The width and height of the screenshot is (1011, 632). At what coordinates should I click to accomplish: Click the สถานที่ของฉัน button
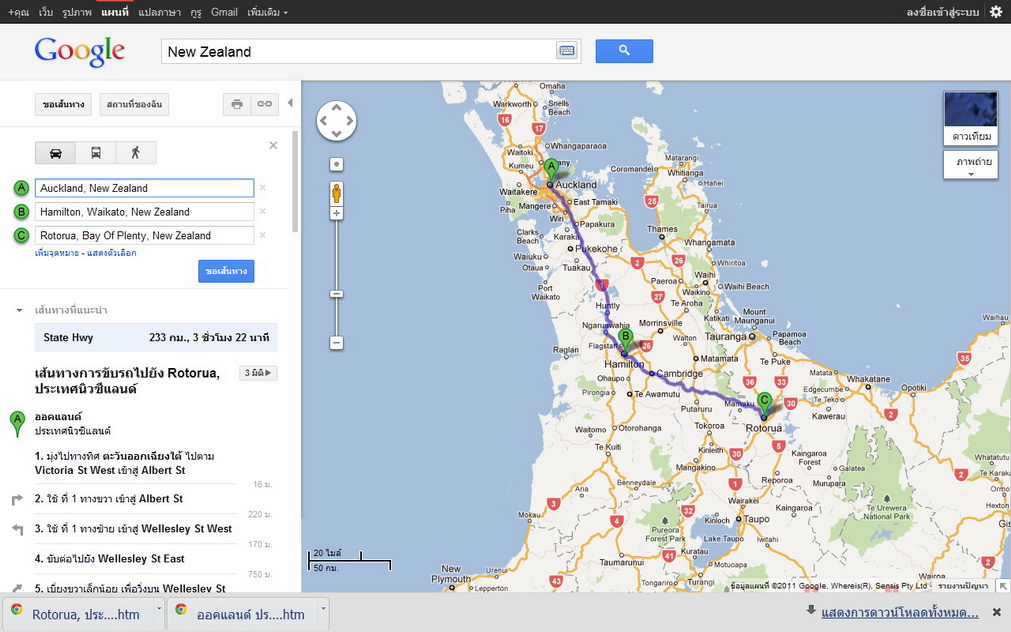coord(134,104)
